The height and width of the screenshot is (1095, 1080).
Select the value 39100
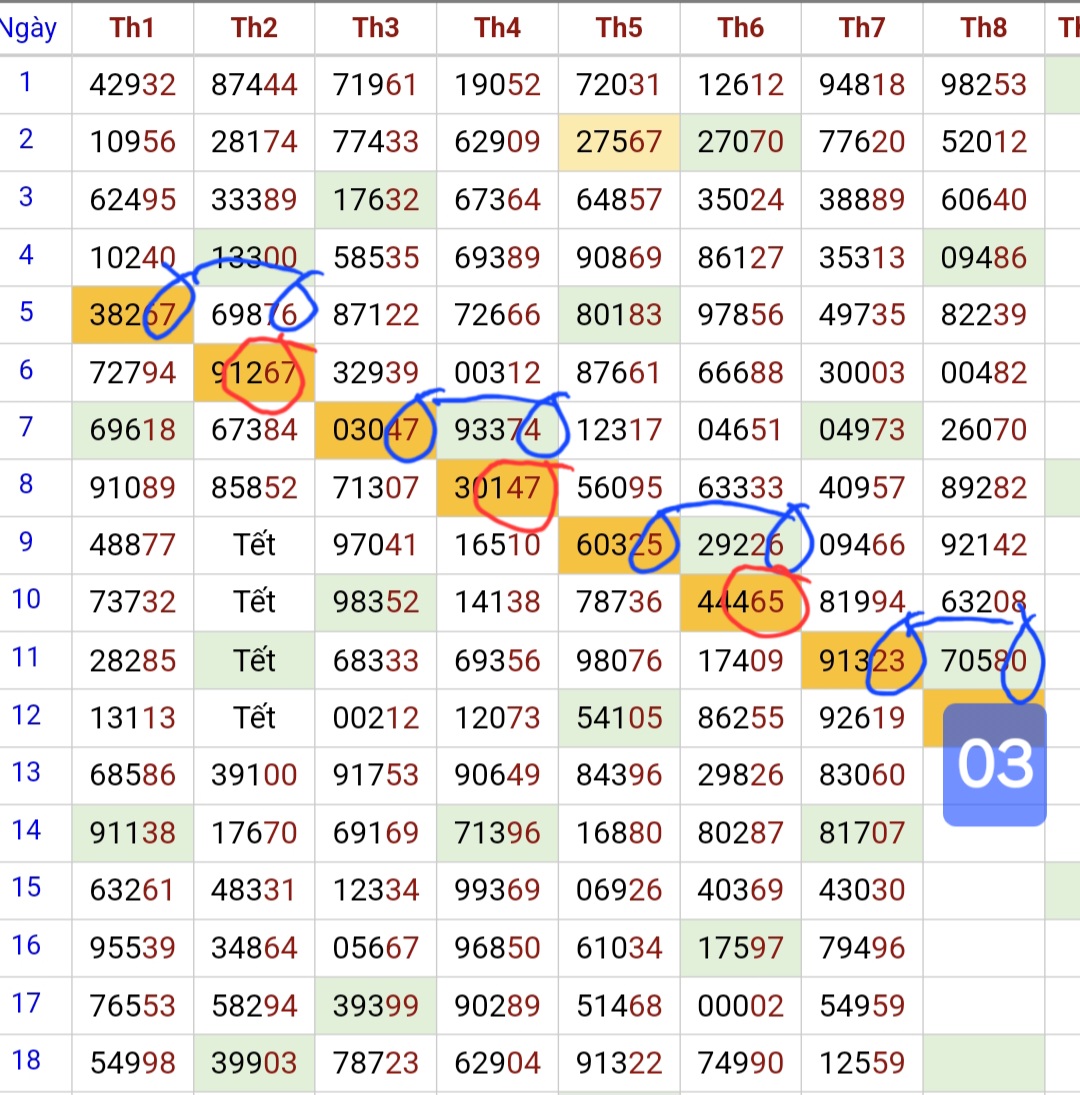[253, 775]
